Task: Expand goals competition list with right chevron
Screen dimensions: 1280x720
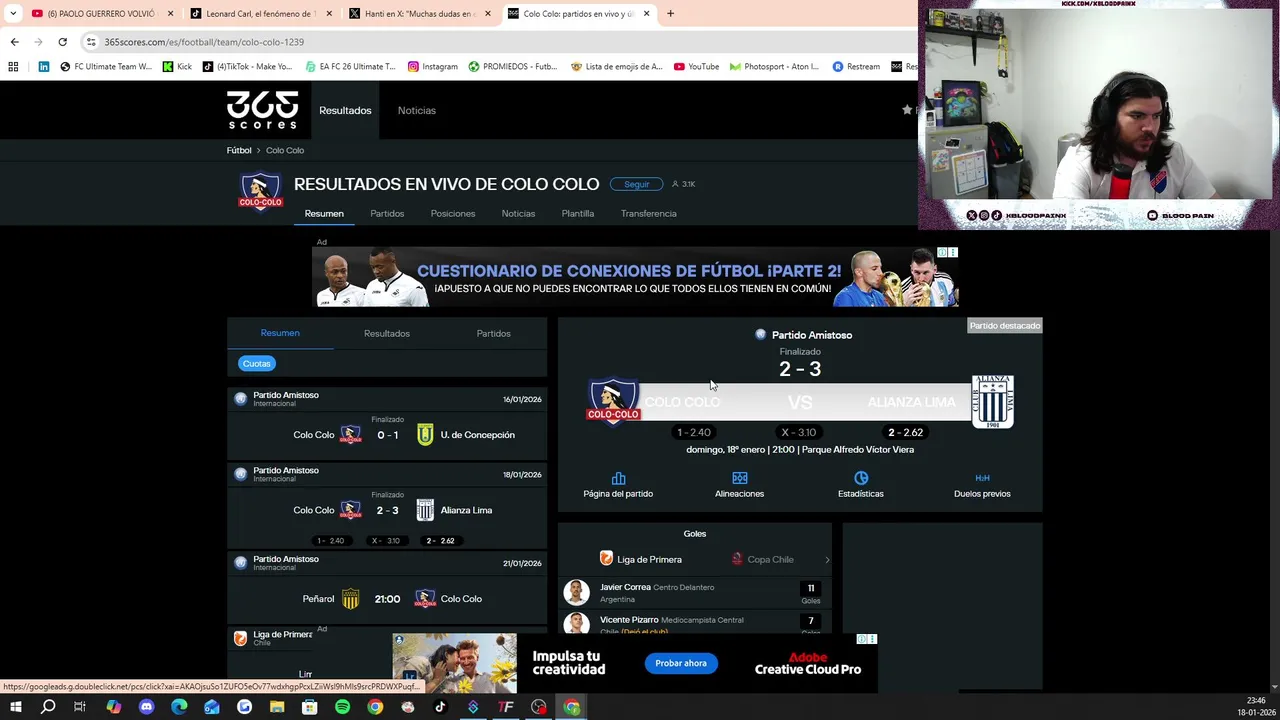Action: [x=827, y=560]
